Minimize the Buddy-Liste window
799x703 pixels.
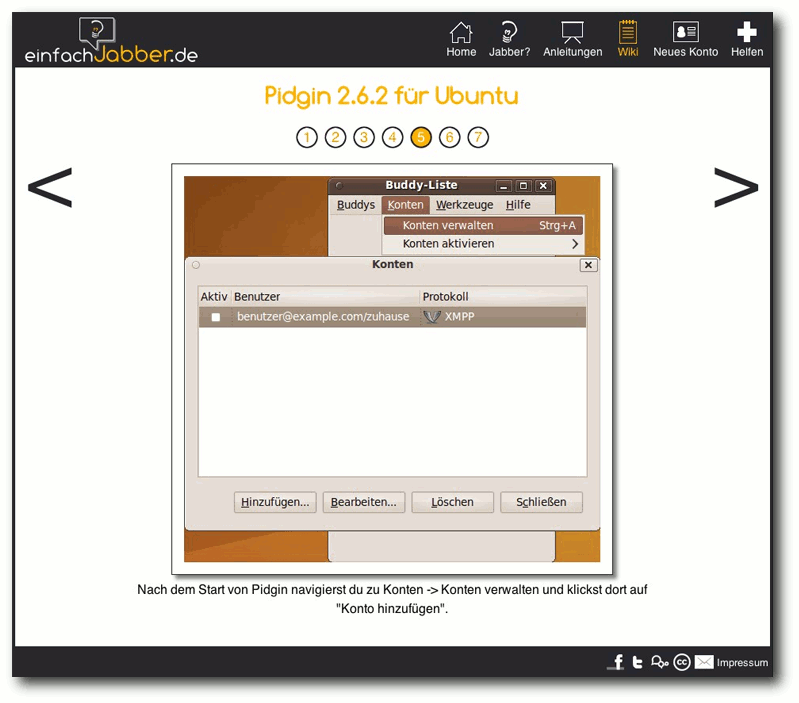pos(503,185)
